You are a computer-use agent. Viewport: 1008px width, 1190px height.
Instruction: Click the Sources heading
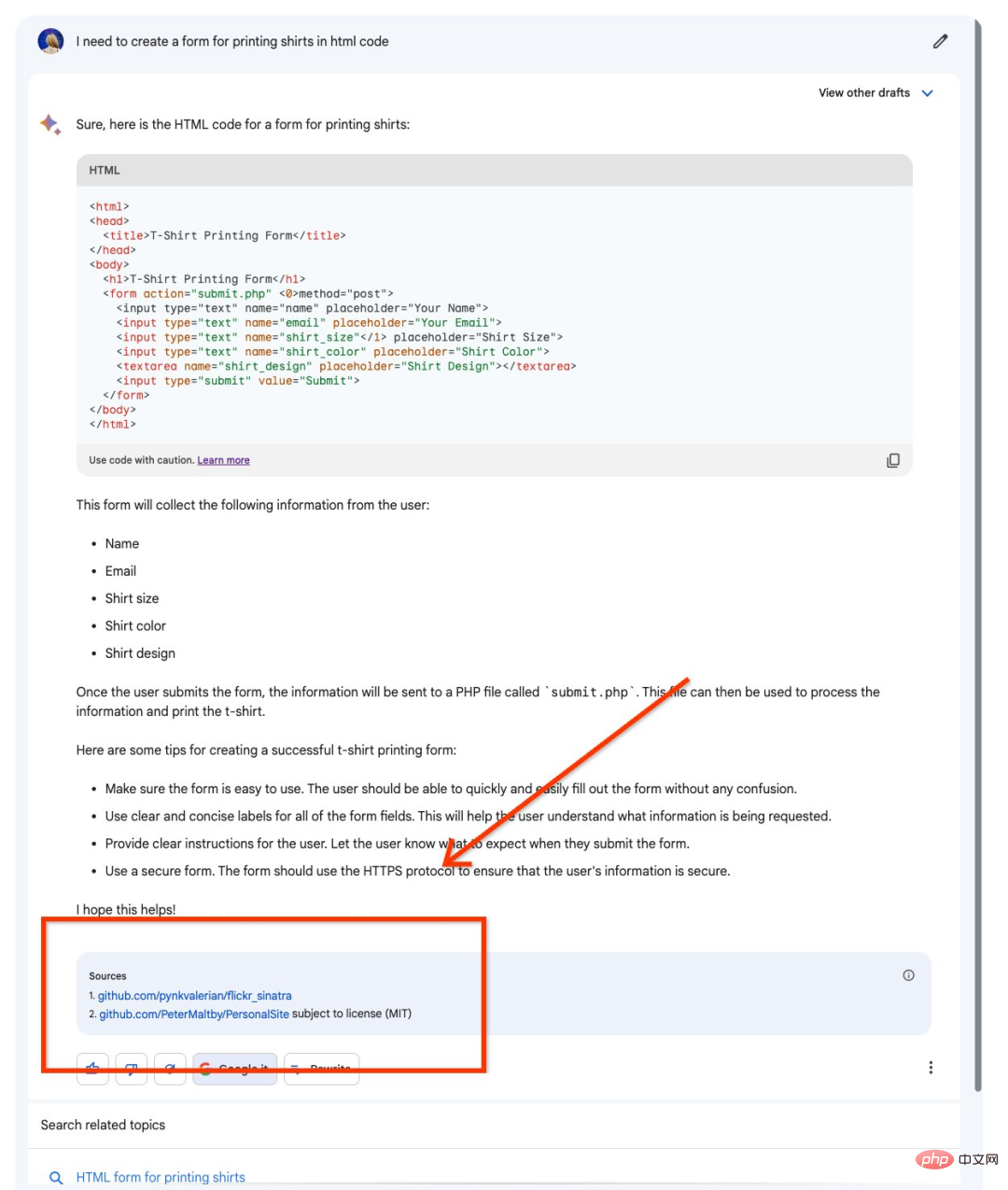(107, 975)
